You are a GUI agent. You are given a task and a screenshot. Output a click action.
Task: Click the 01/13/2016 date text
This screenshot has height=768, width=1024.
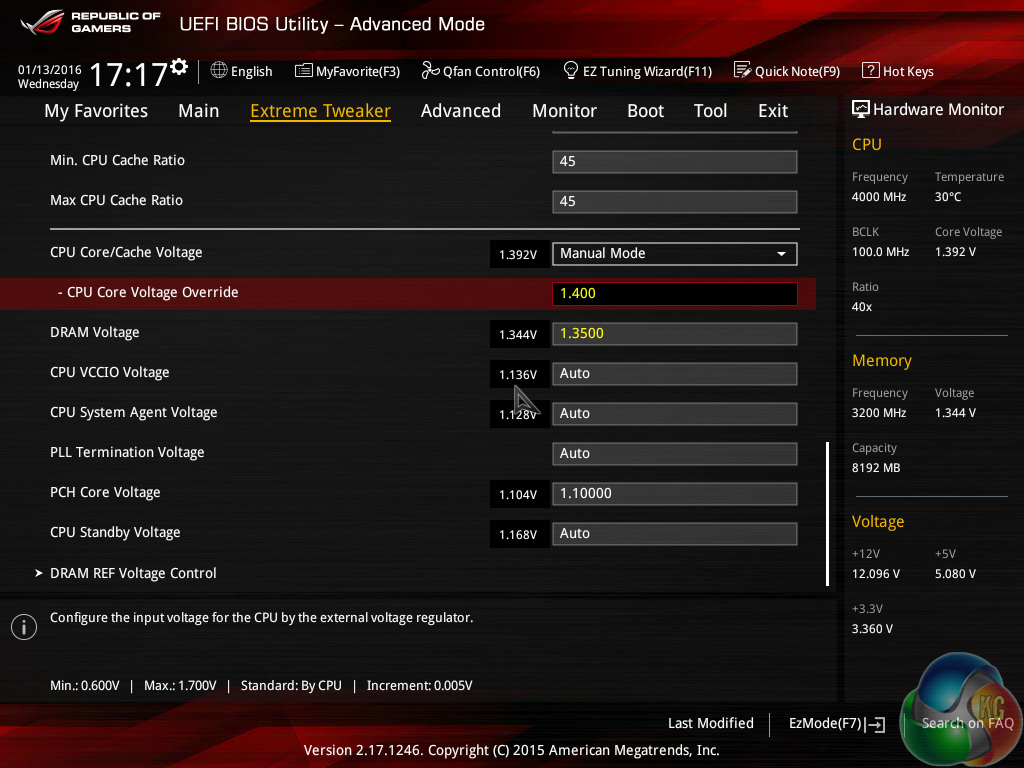[x=50, y=69]
